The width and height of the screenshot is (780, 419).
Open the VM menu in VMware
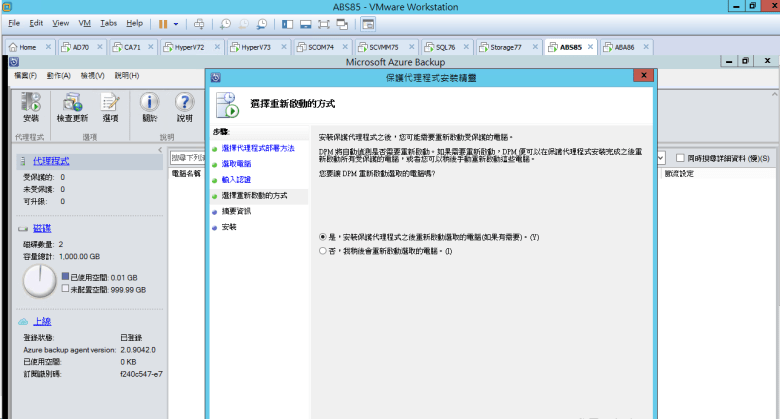tap(84, 22)
